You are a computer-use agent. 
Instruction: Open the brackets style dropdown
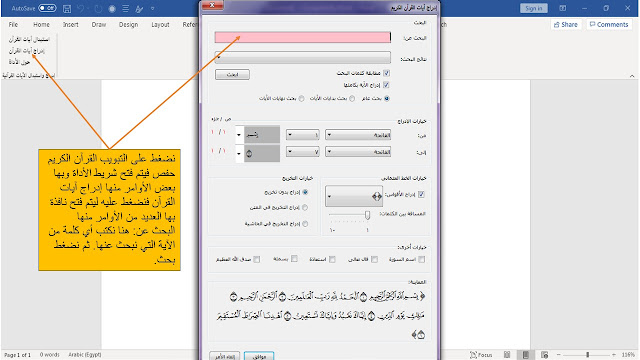click(x=354, y=196)
